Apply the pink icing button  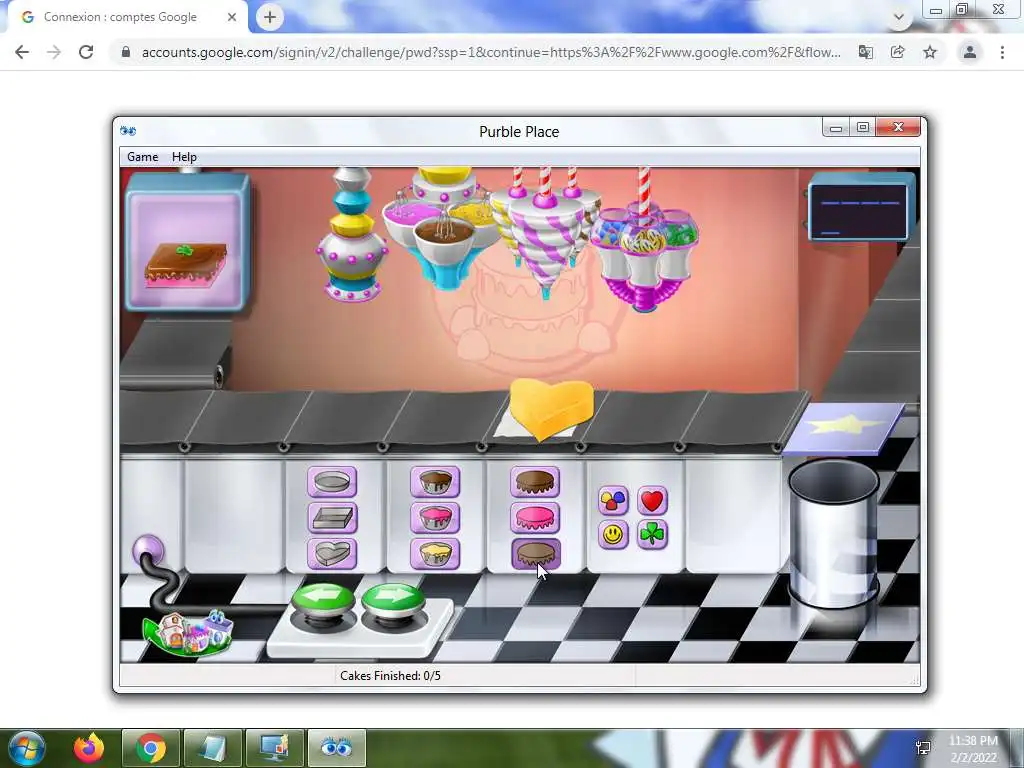pos(535,518)
